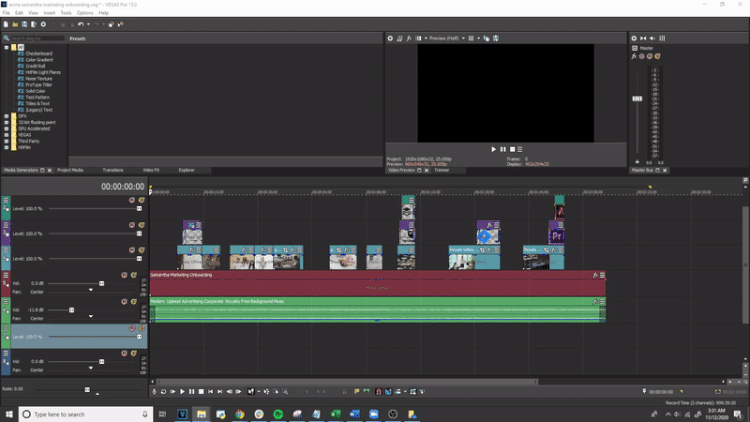Solo the bottom blue audio track
The image size is (750, 422).
pyautogui.click(x=134, y=354)
